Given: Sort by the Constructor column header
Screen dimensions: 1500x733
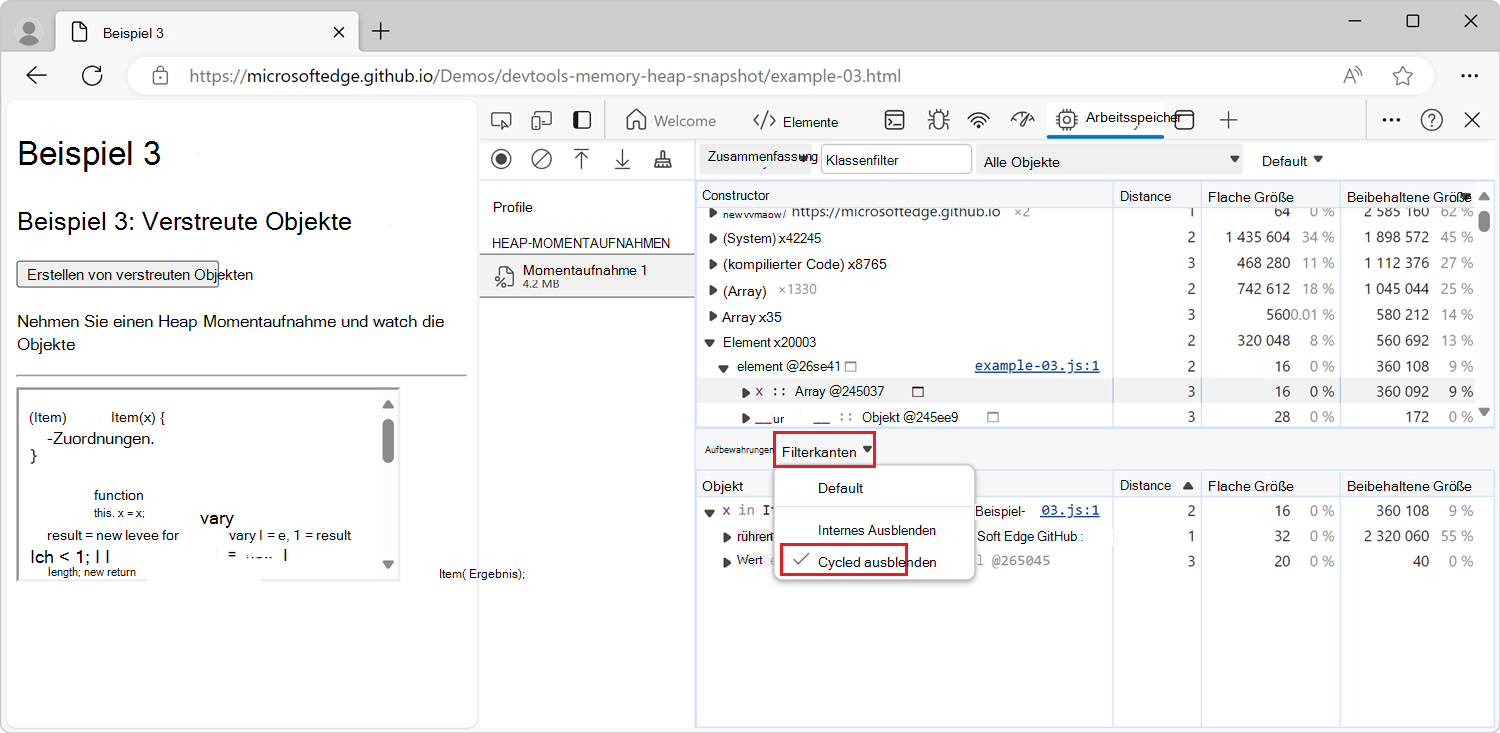Looking at the screenshot, I should [x=905, y=195].
